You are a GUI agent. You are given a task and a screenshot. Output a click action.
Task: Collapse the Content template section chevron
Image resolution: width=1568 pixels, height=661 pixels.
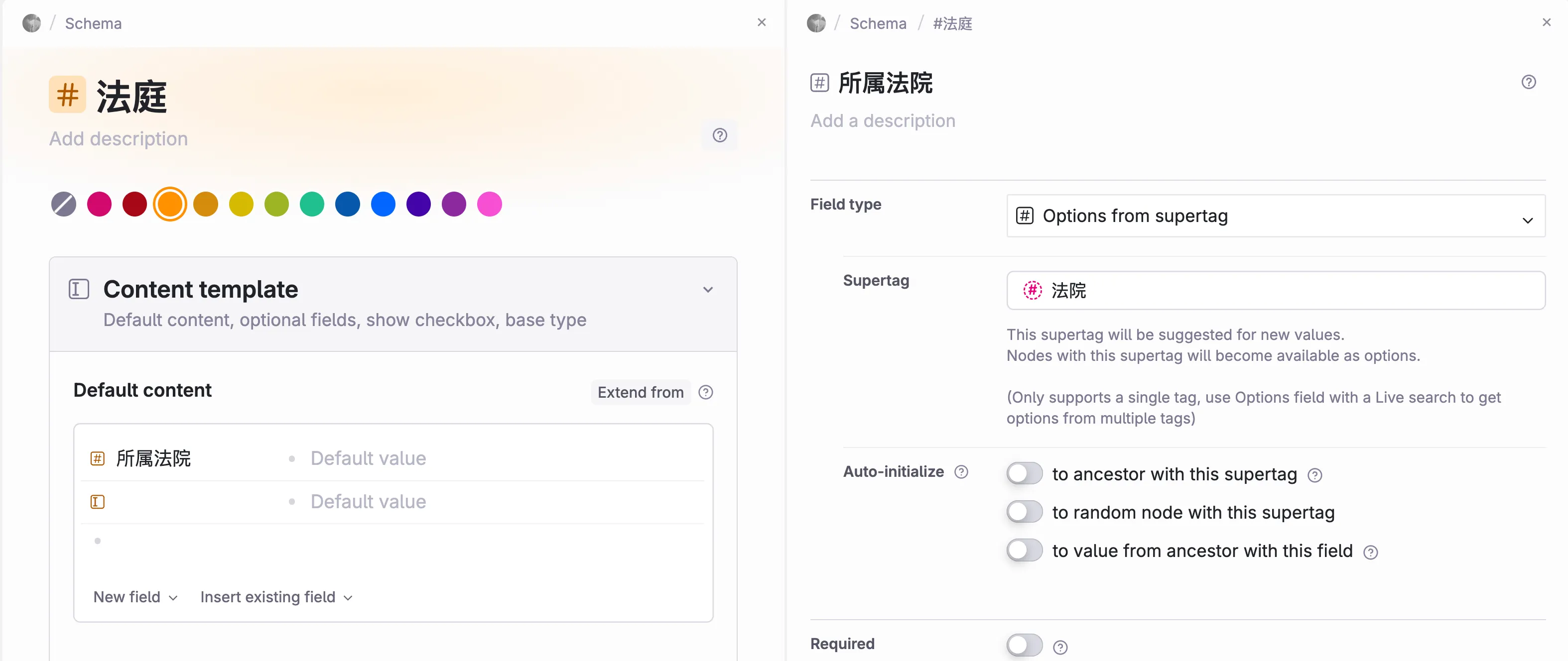click(x=707, y=290)
